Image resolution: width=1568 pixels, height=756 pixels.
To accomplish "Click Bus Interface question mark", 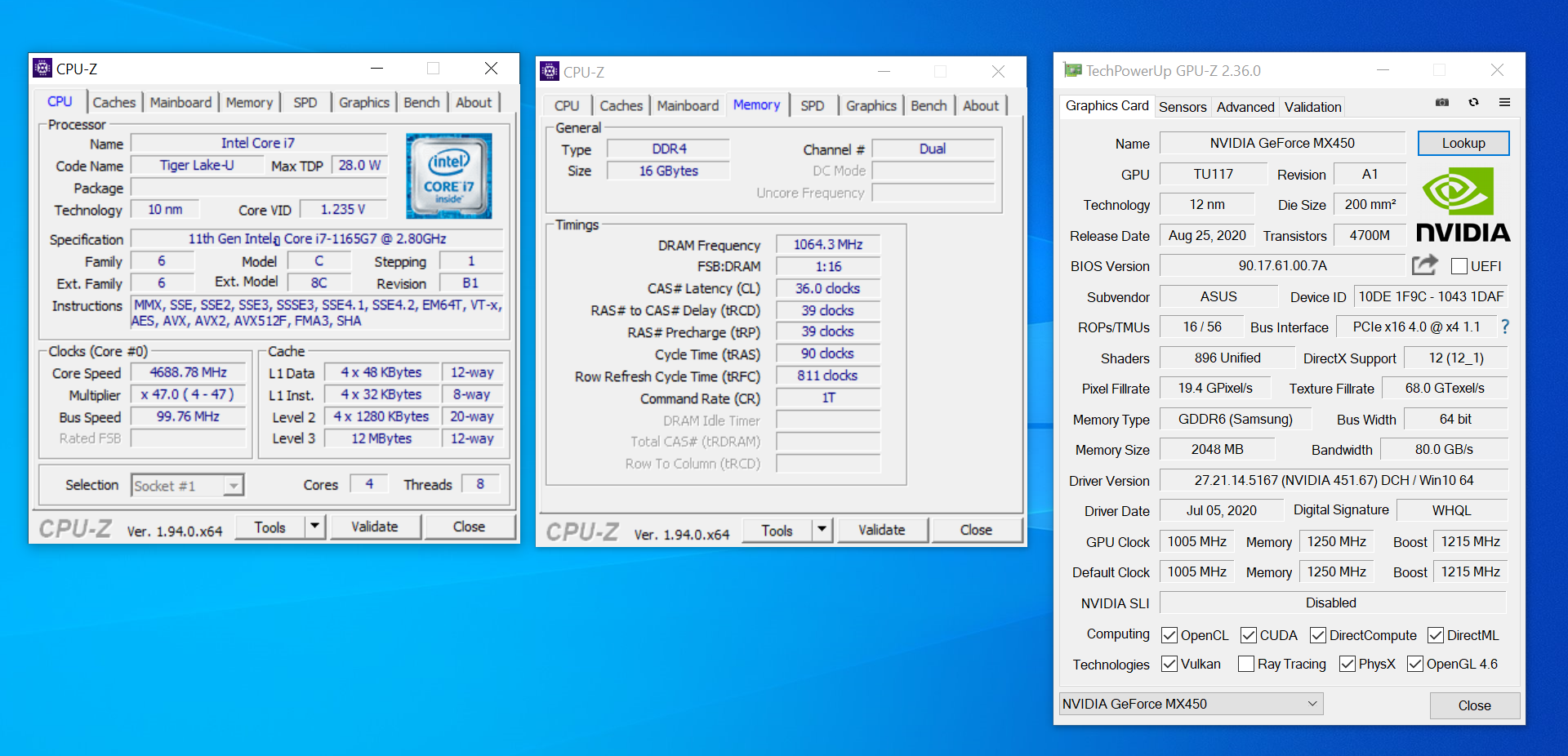I will 1505,327.
